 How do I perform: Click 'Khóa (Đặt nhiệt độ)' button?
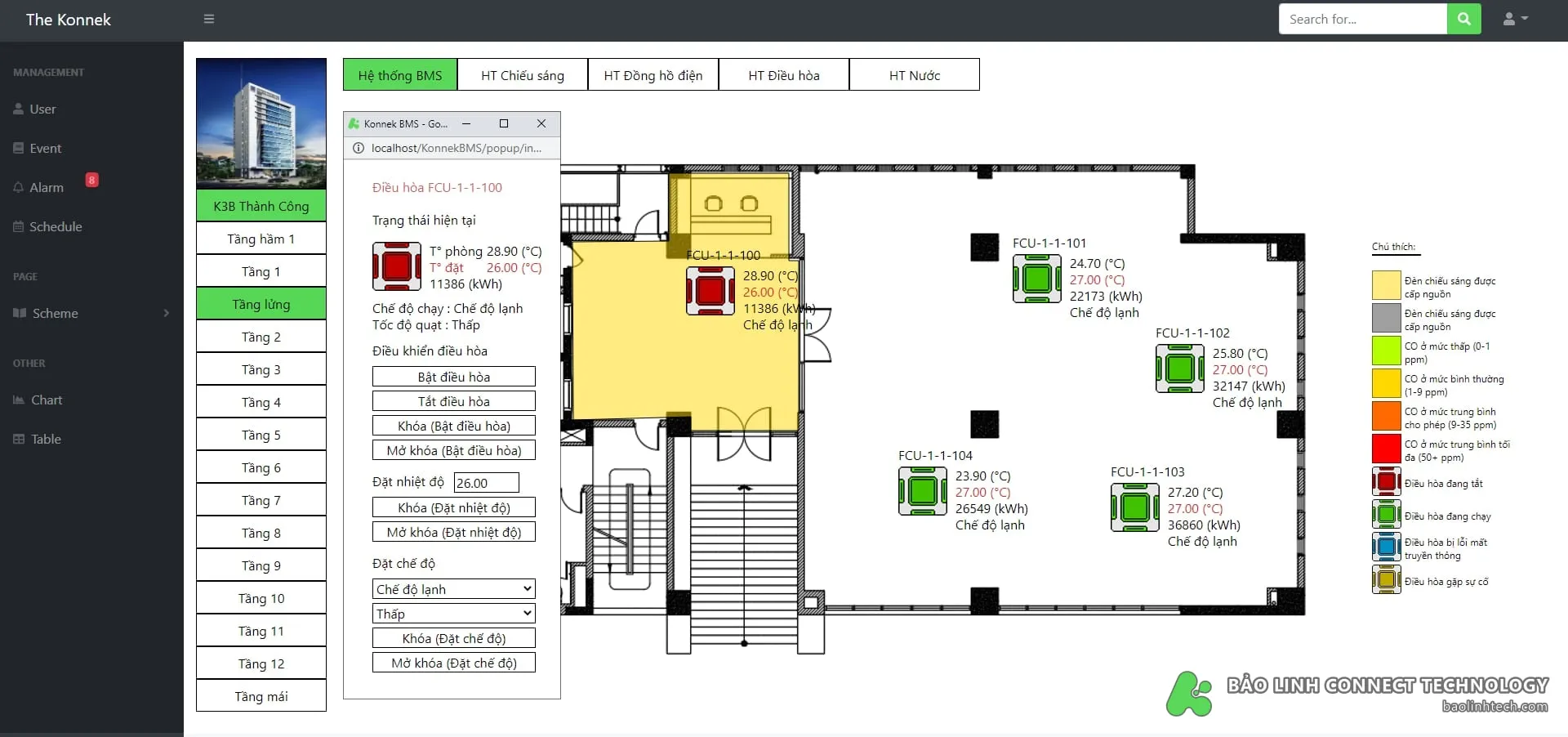(x=454, y=507)
